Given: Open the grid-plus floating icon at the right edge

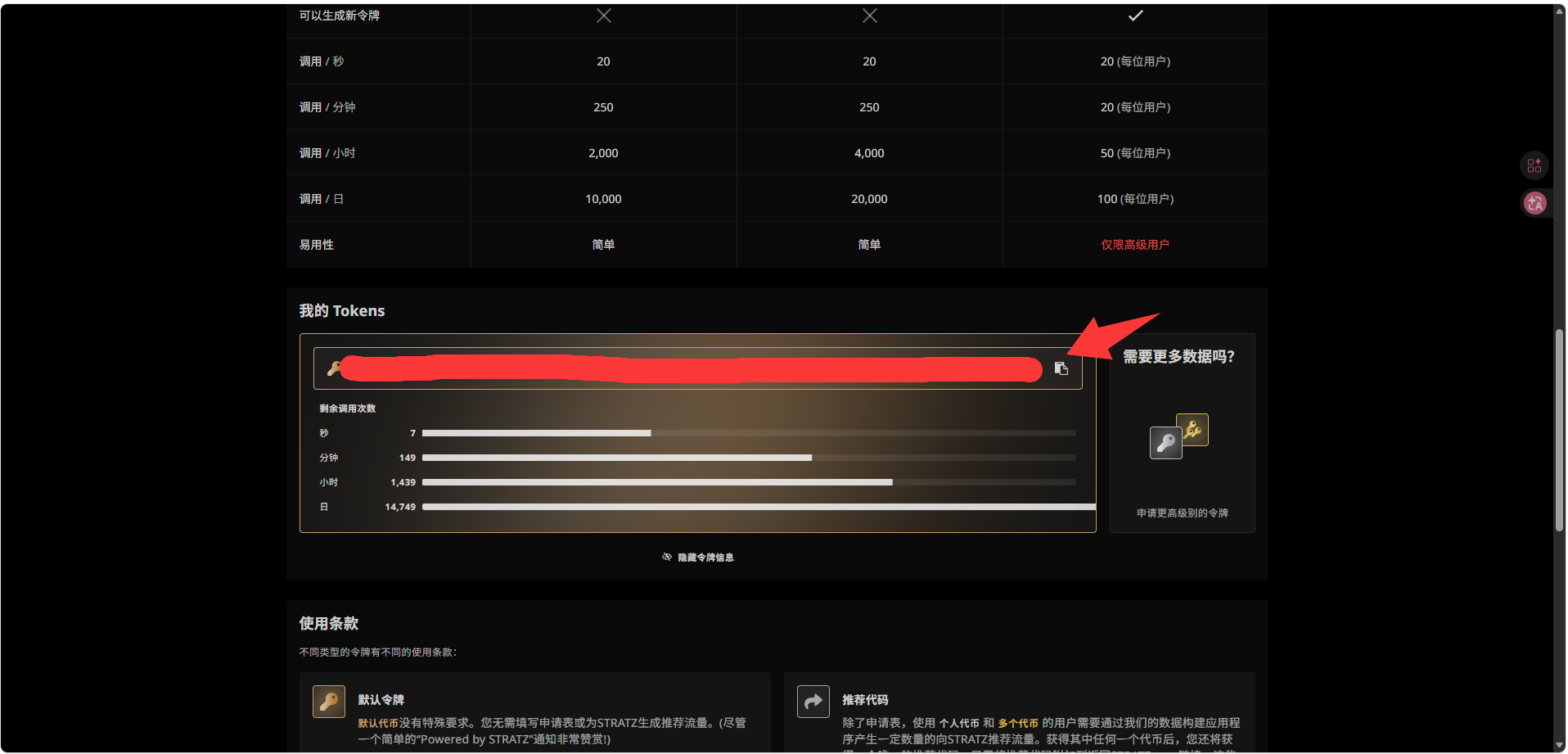Looking at the screenshot, I should [1534, 165].
